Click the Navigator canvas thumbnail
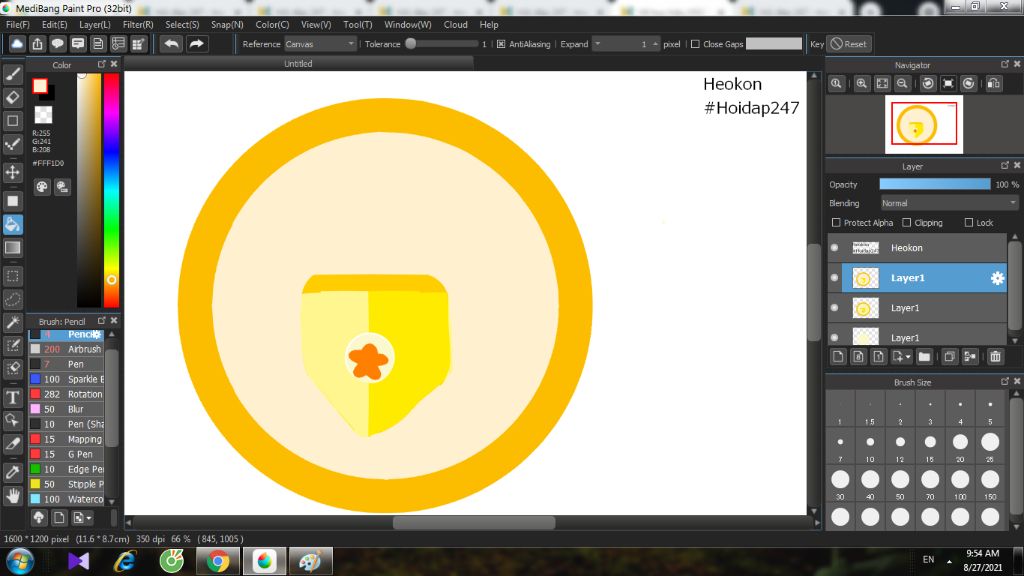1024x576 pixels. pyautogui.click(x=923, y=125)
